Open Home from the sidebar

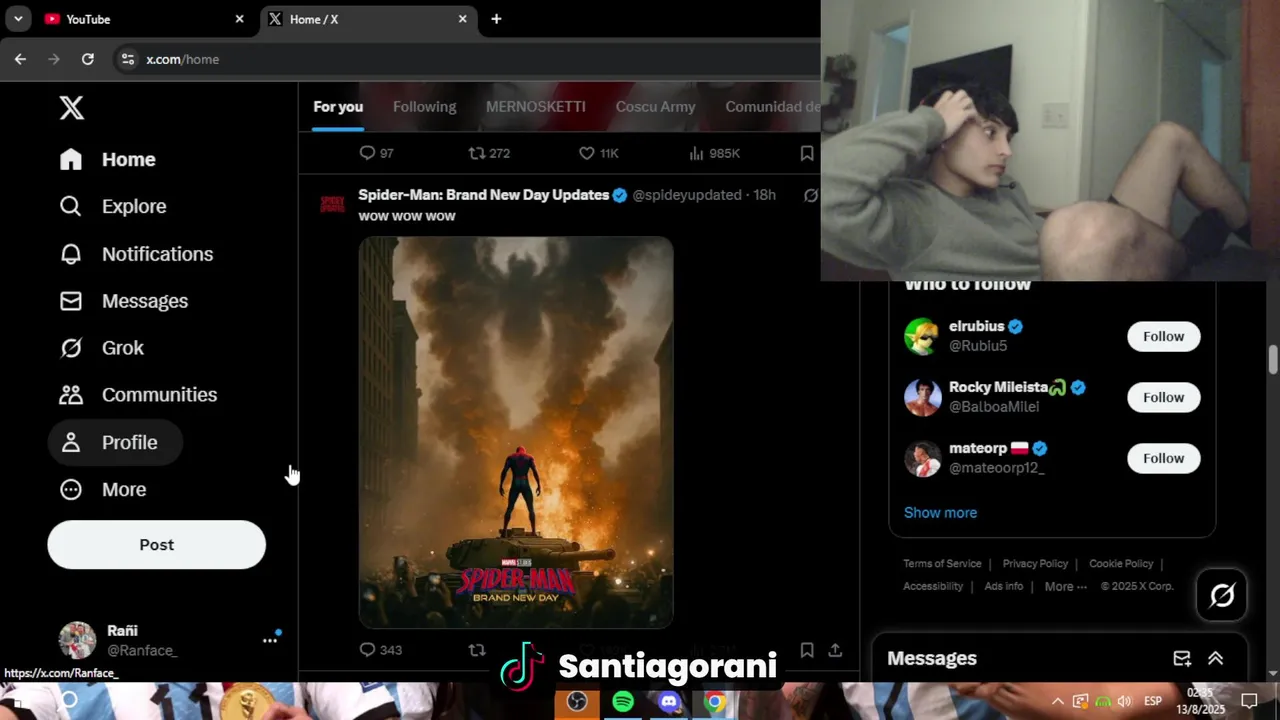point(107,159)
